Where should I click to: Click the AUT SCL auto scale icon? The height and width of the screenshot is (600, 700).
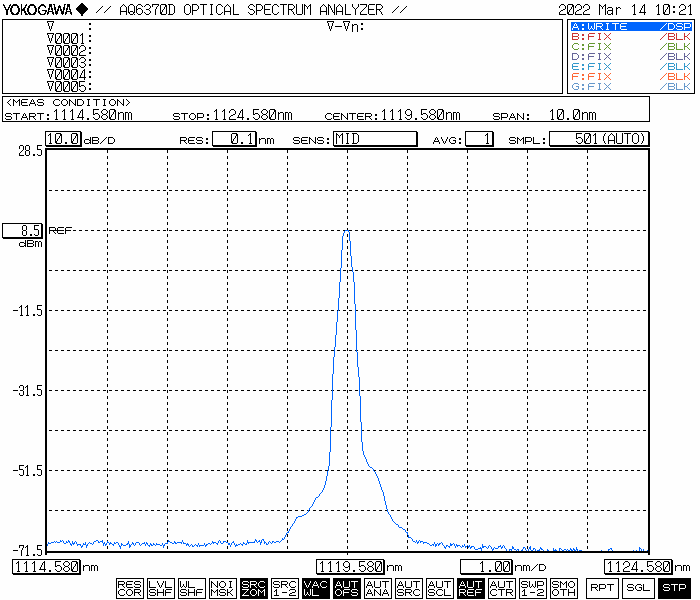(440, 588)
